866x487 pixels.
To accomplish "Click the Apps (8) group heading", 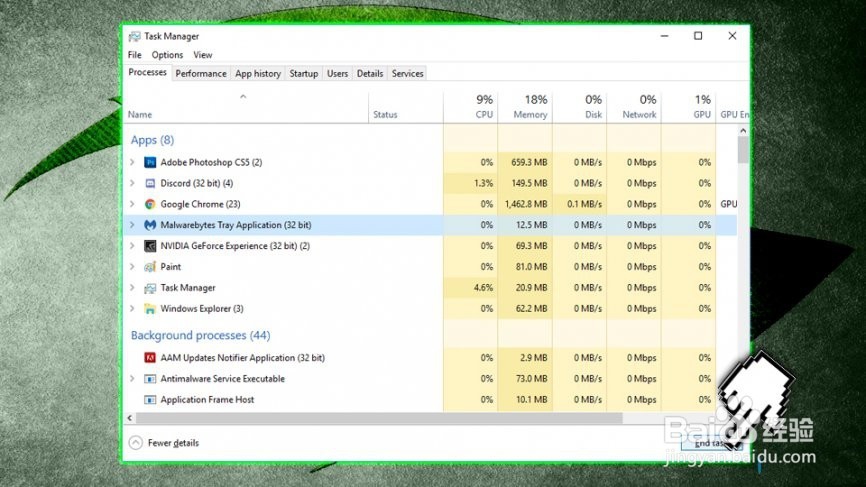I will point(152,140).
